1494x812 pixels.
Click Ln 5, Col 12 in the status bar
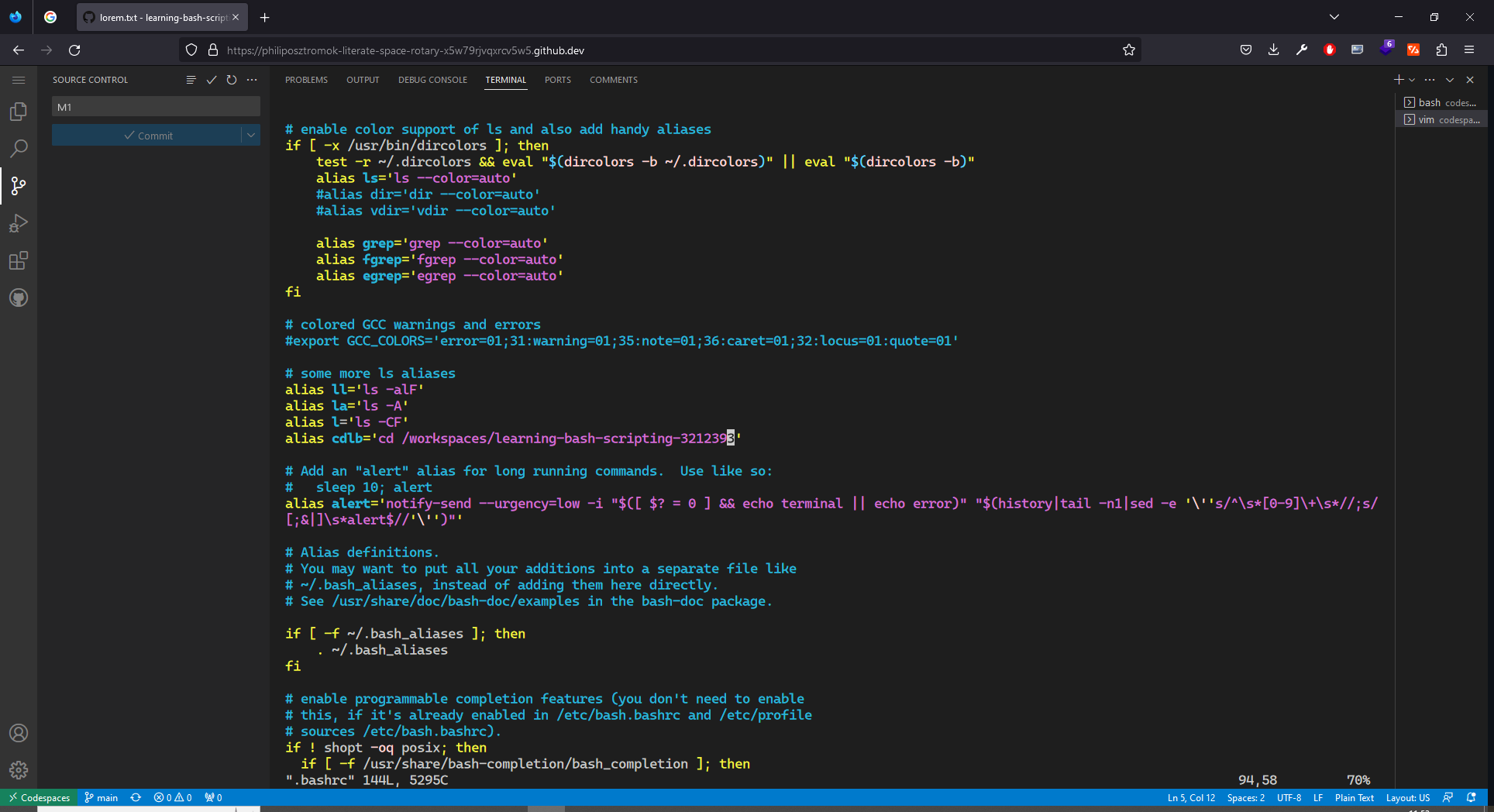coord(1191,797)
